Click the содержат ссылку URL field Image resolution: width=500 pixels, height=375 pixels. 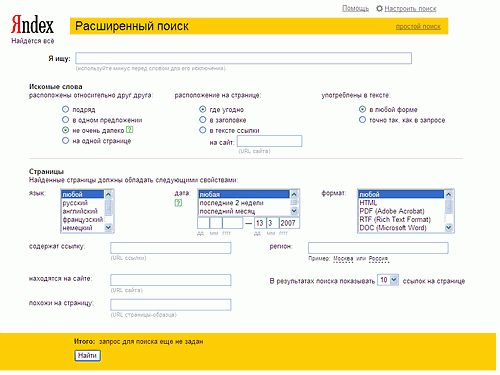coord(171,248)
